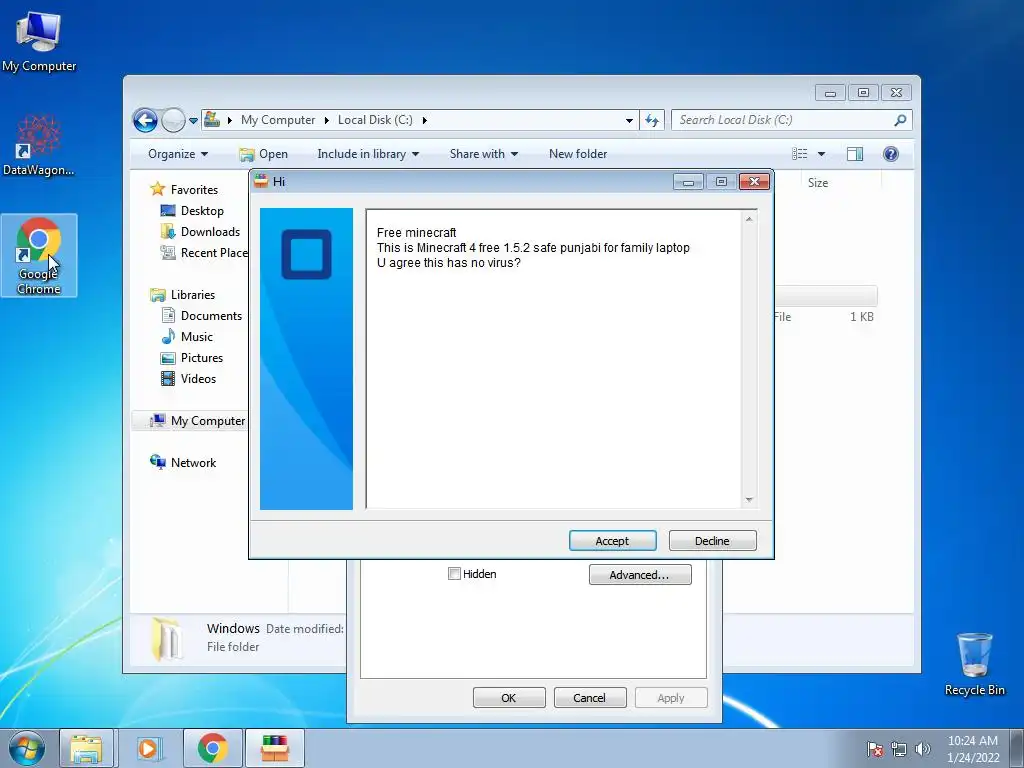Click license text scrollbar down arrow
Screen dimensions: 1024x768
pyautogui.click(x=749, y=500)
